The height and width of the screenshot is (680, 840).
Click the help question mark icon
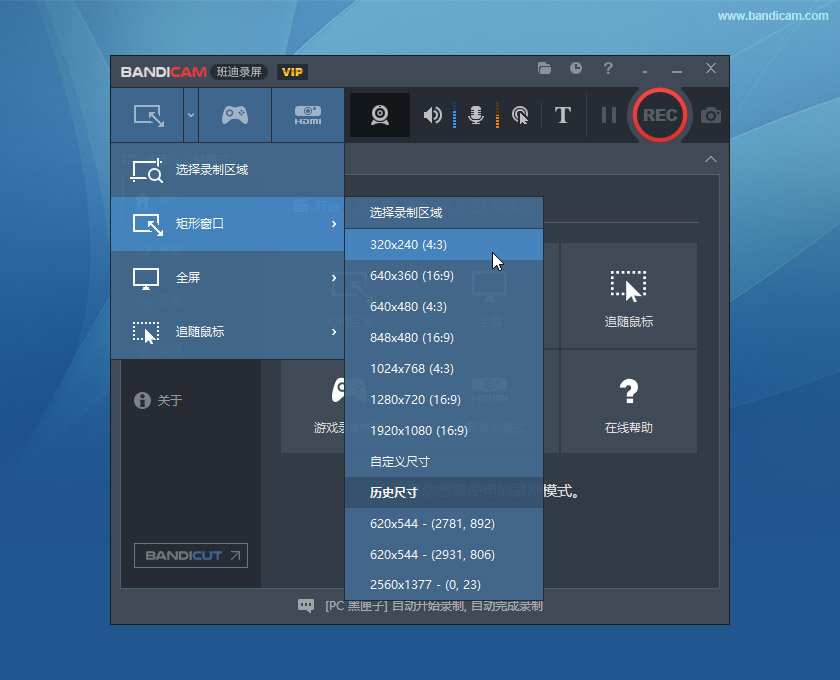coord(608,69)
